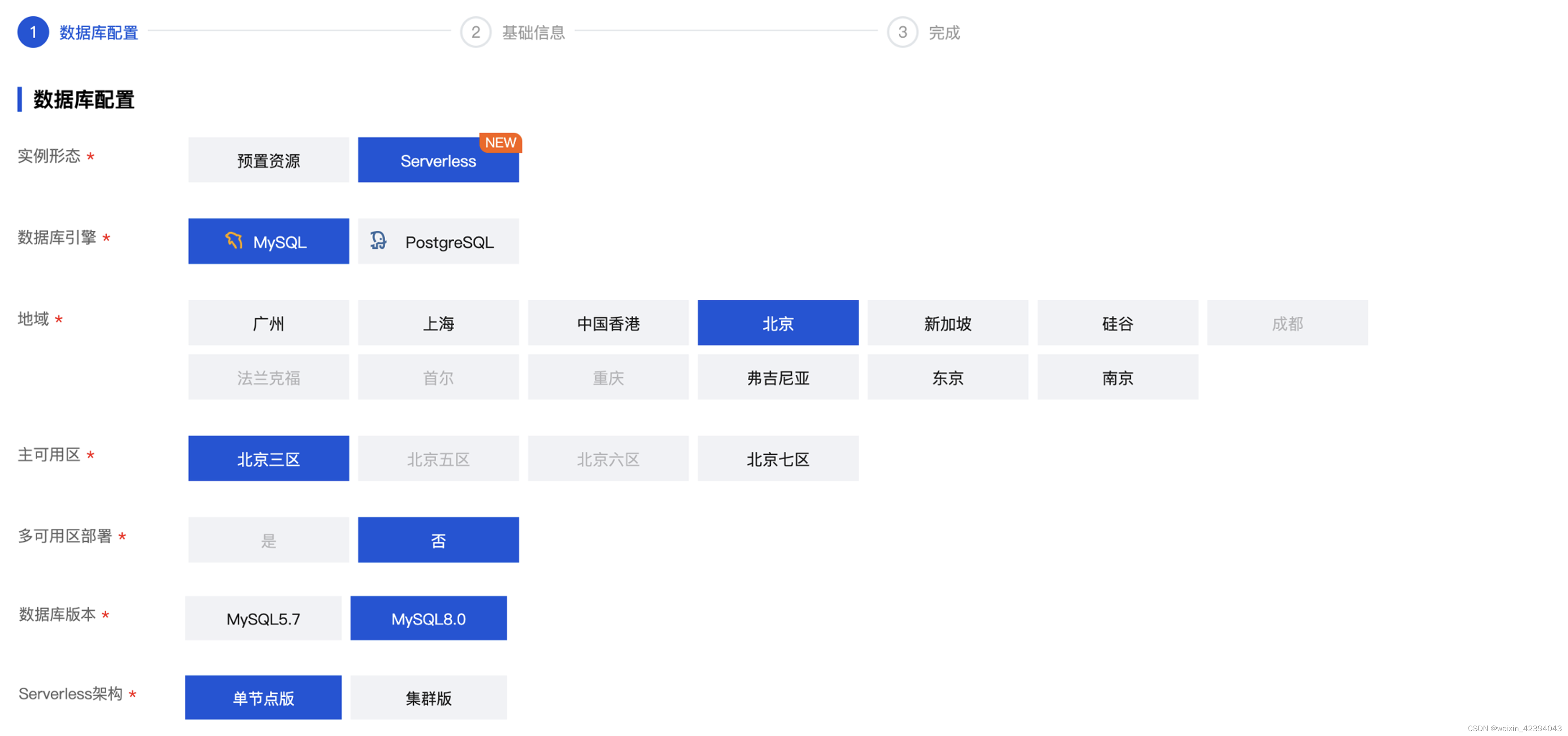Select 新加坡 region
The image size is (1568, 736).
point(948,323)
